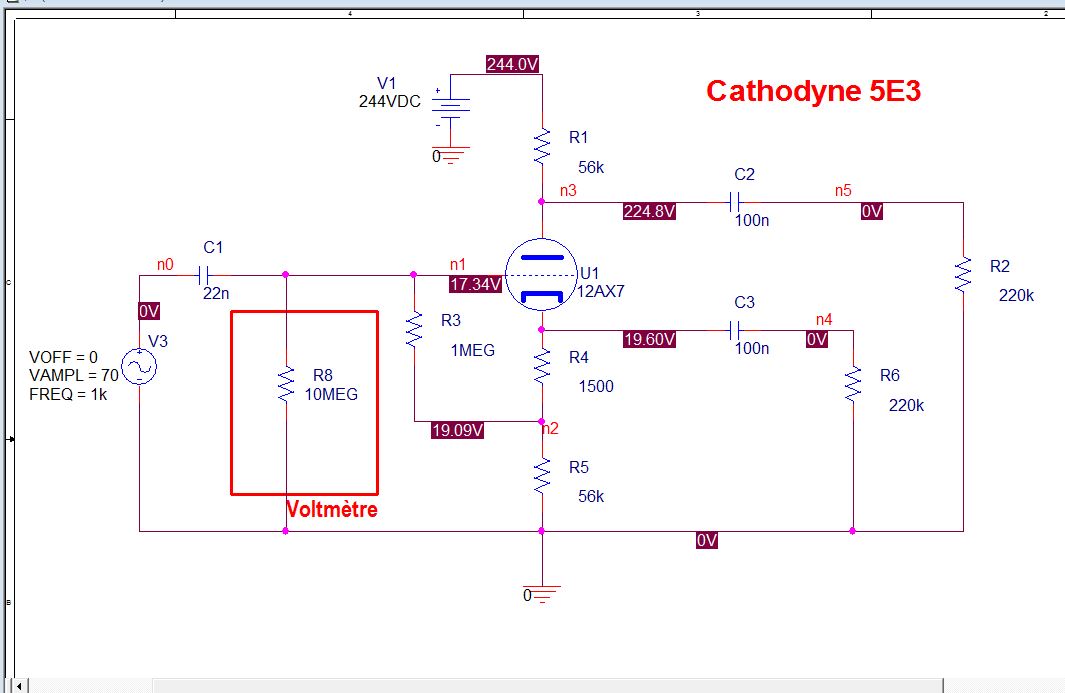Select the 17.34V voltage marker at n1
This screenshot has width=1065, height=693.
click(x=474, y=284)
